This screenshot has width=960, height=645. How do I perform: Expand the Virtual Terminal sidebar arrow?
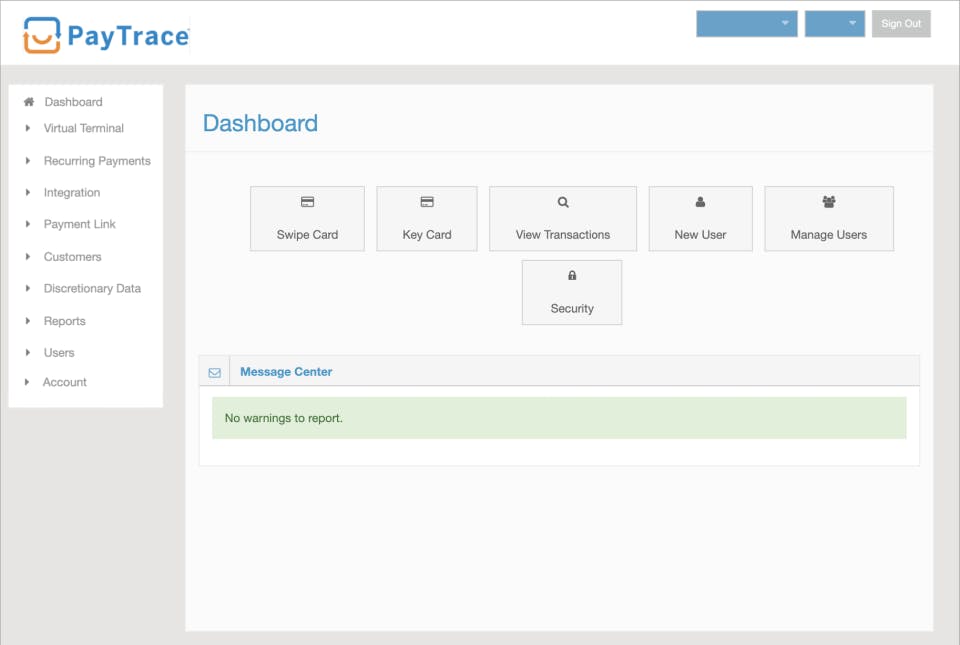(x=29, y=128)
